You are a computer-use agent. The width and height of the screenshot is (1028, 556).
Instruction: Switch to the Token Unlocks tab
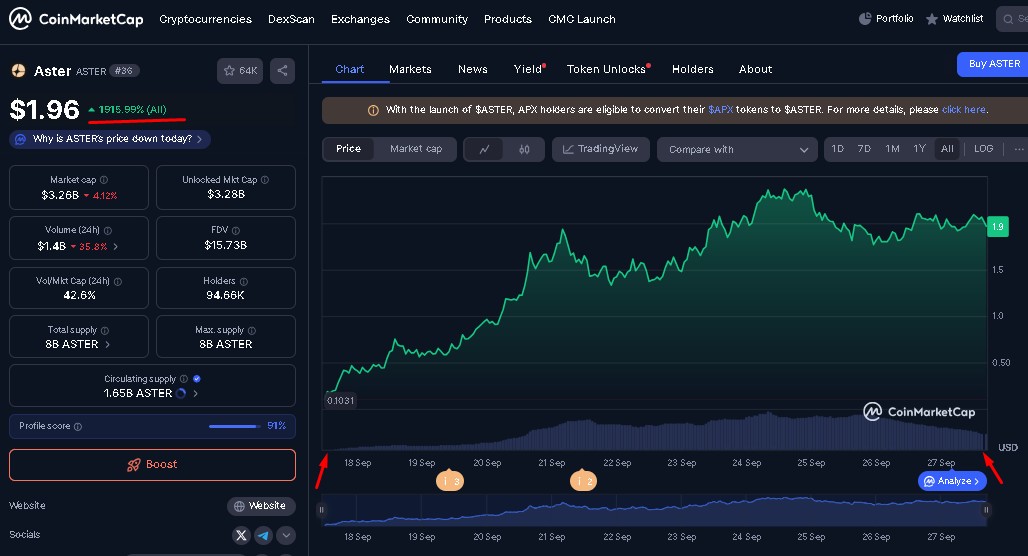[x=607, y=69]
